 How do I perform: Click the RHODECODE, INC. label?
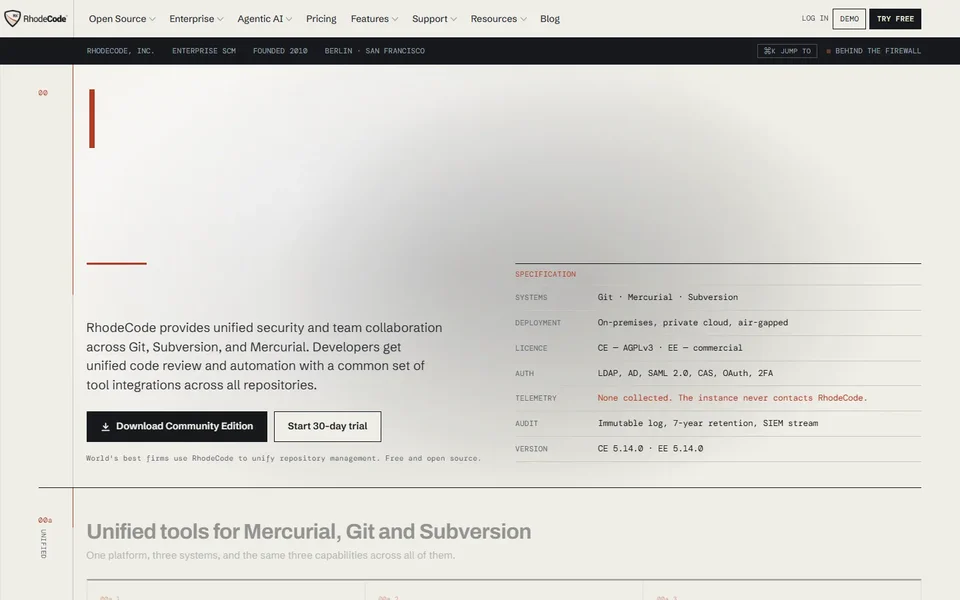[x=121, y=51]
